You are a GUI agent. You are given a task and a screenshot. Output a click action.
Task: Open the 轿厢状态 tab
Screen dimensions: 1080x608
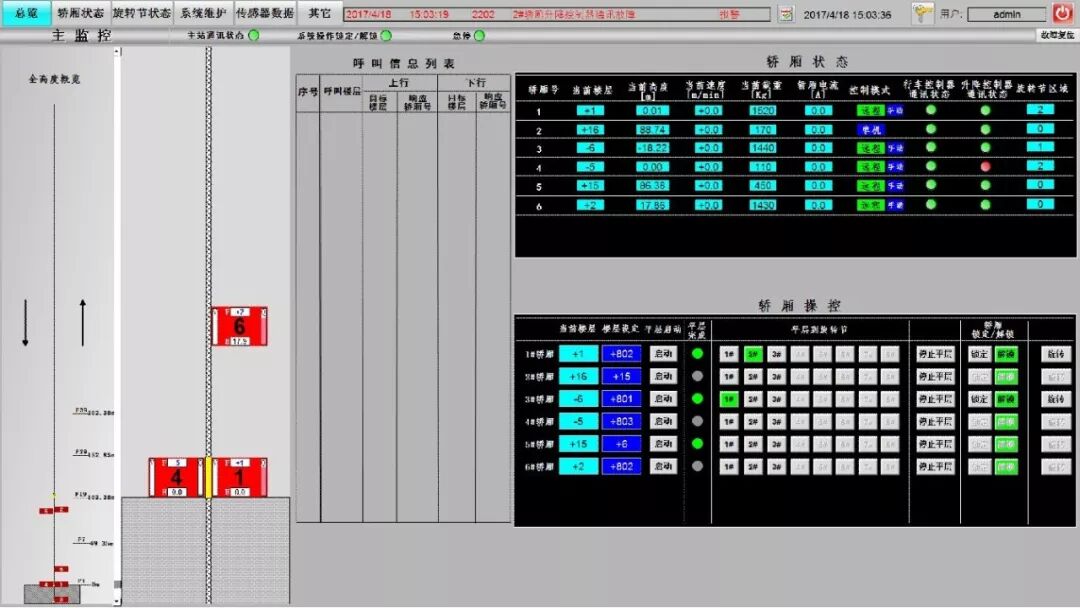pyautogui.click(x=80, y=14)
